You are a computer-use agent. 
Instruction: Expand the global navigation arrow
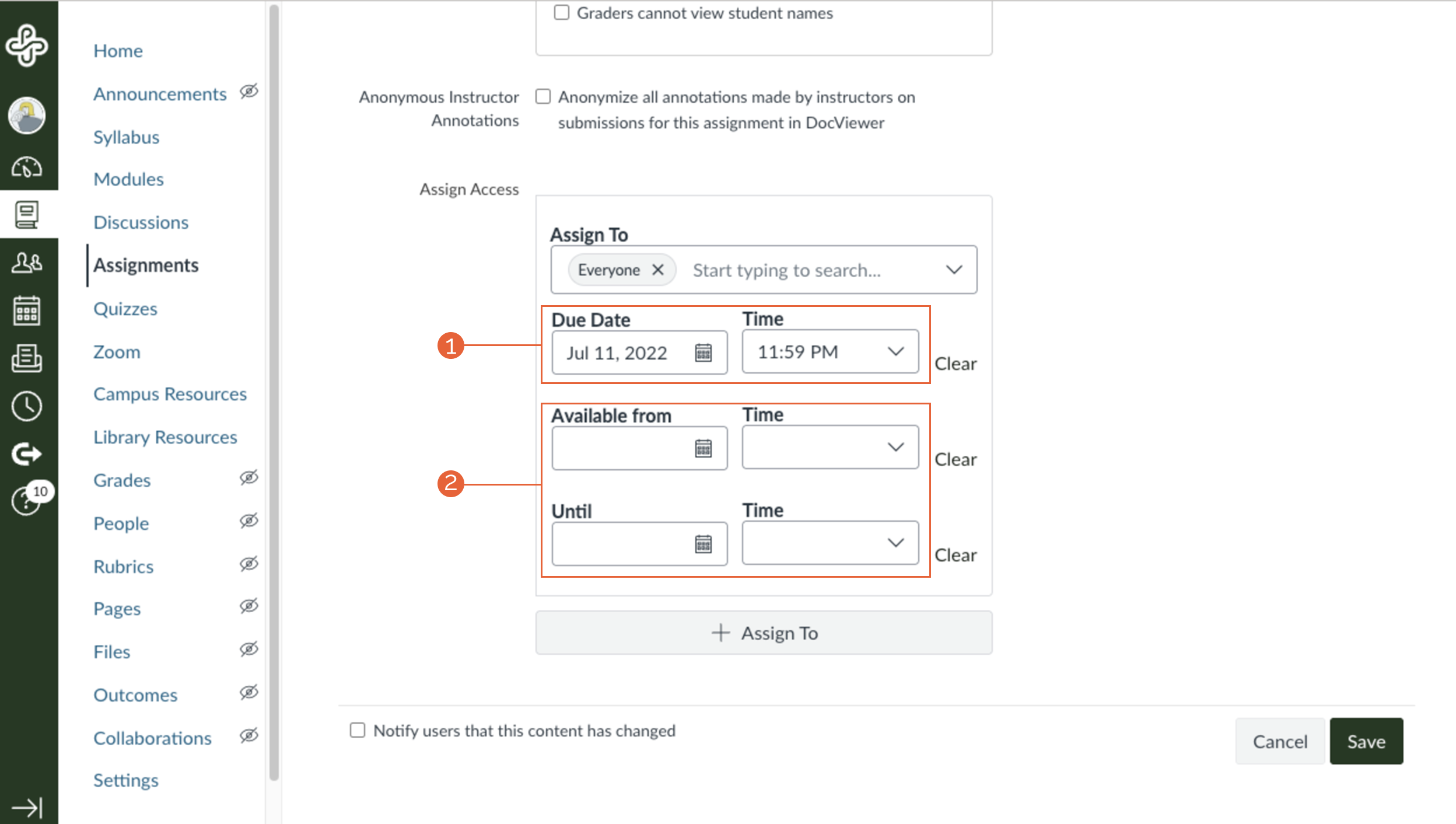(x=27, y=808)
